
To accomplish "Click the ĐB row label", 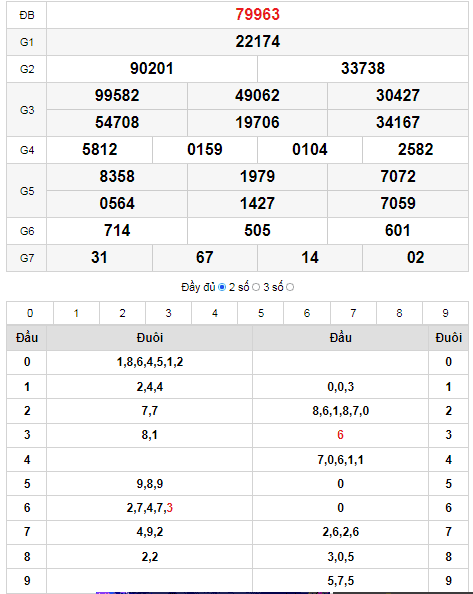I will 27,15.
